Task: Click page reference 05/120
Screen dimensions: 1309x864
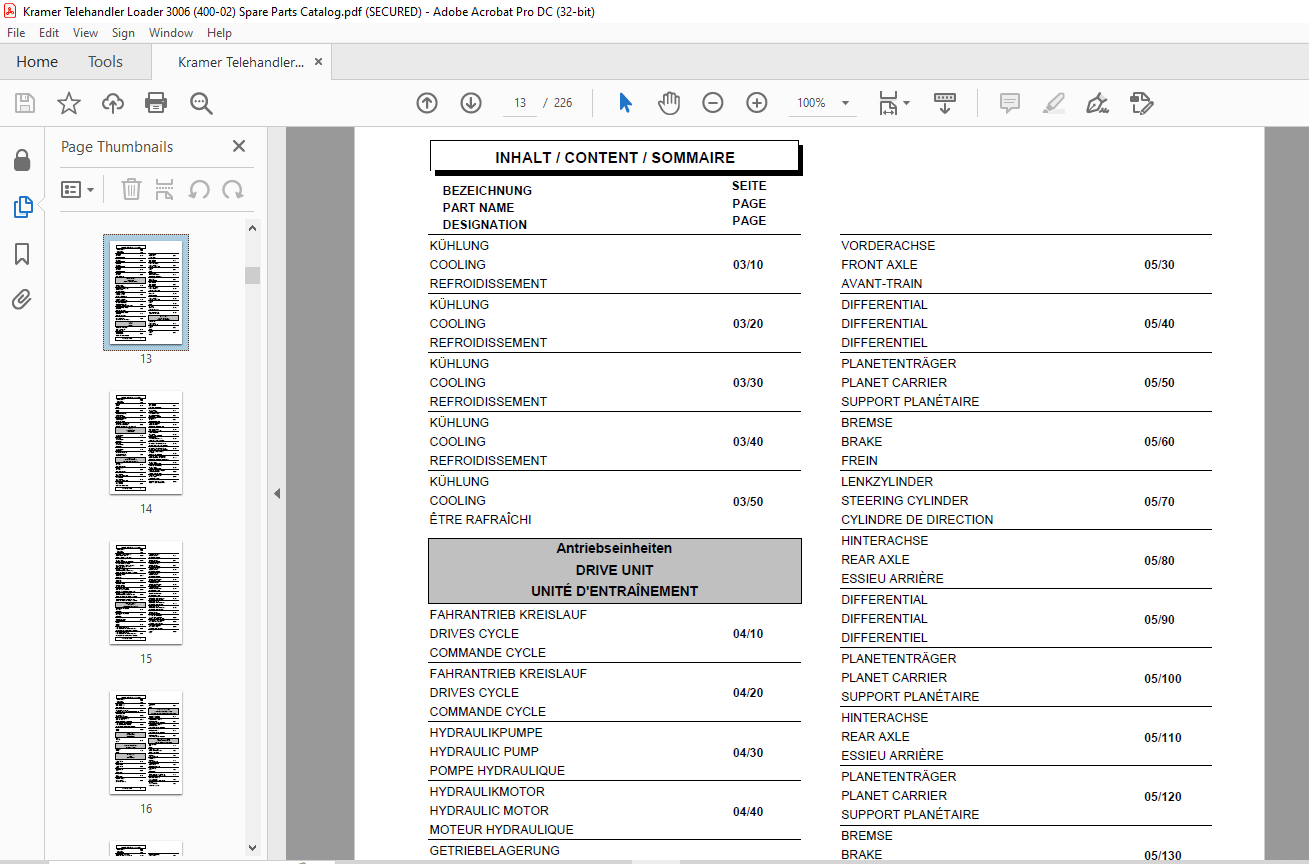Action: pos(1162,797)
